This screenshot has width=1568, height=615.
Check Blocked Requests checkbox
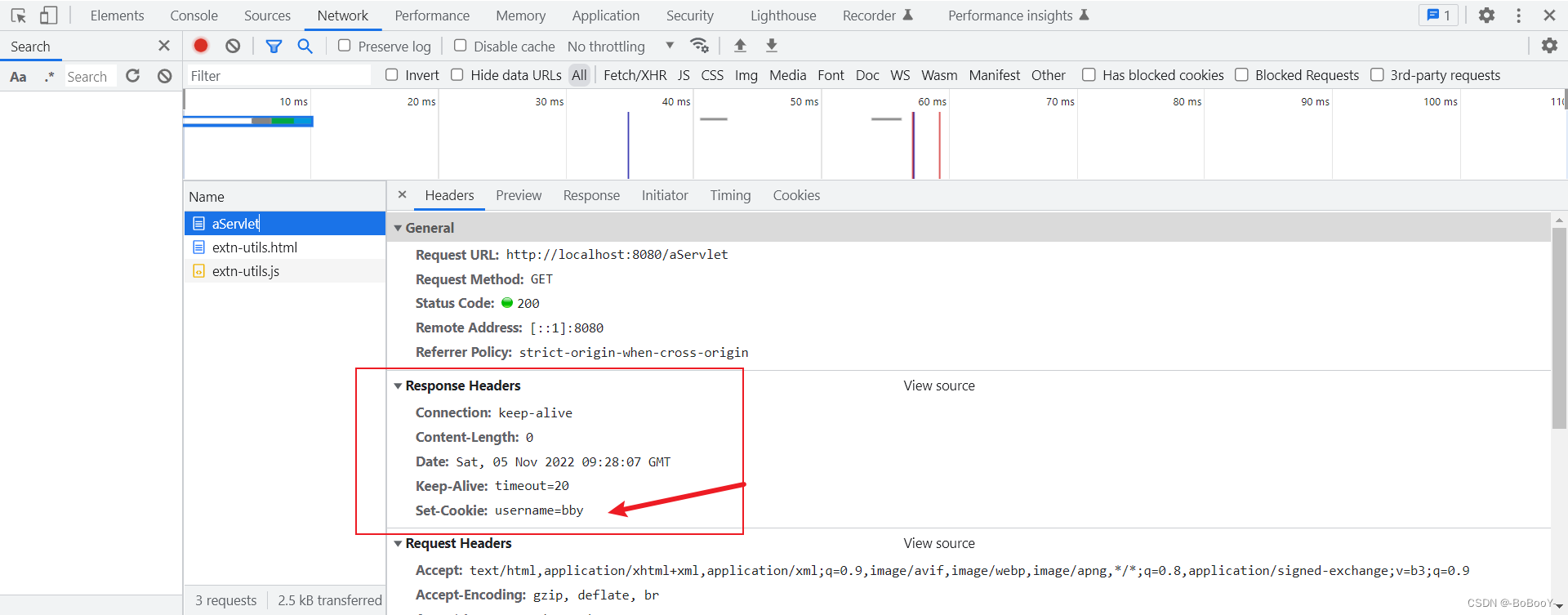1241,74
